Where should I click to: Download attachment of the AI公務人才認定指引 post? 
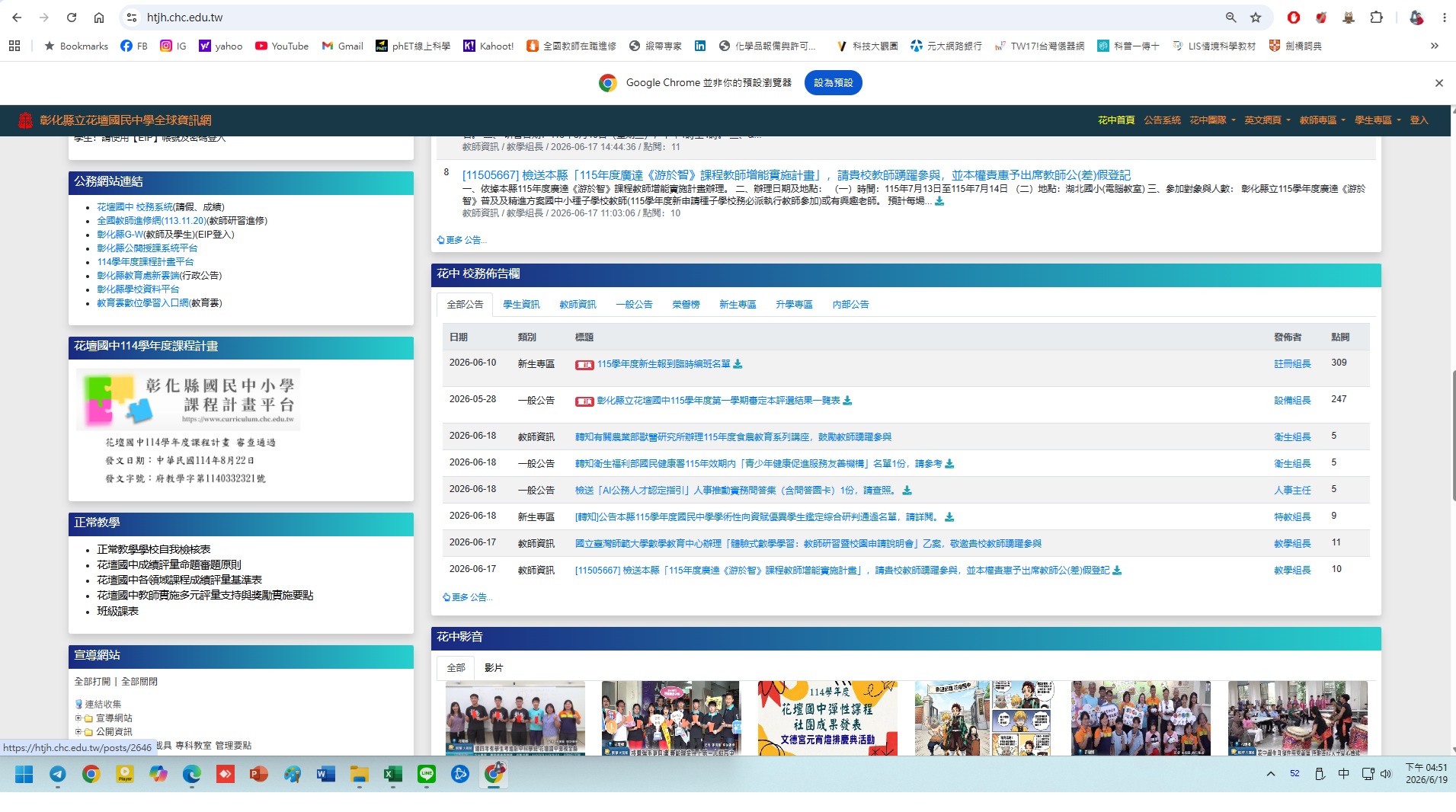coord(907,491)
